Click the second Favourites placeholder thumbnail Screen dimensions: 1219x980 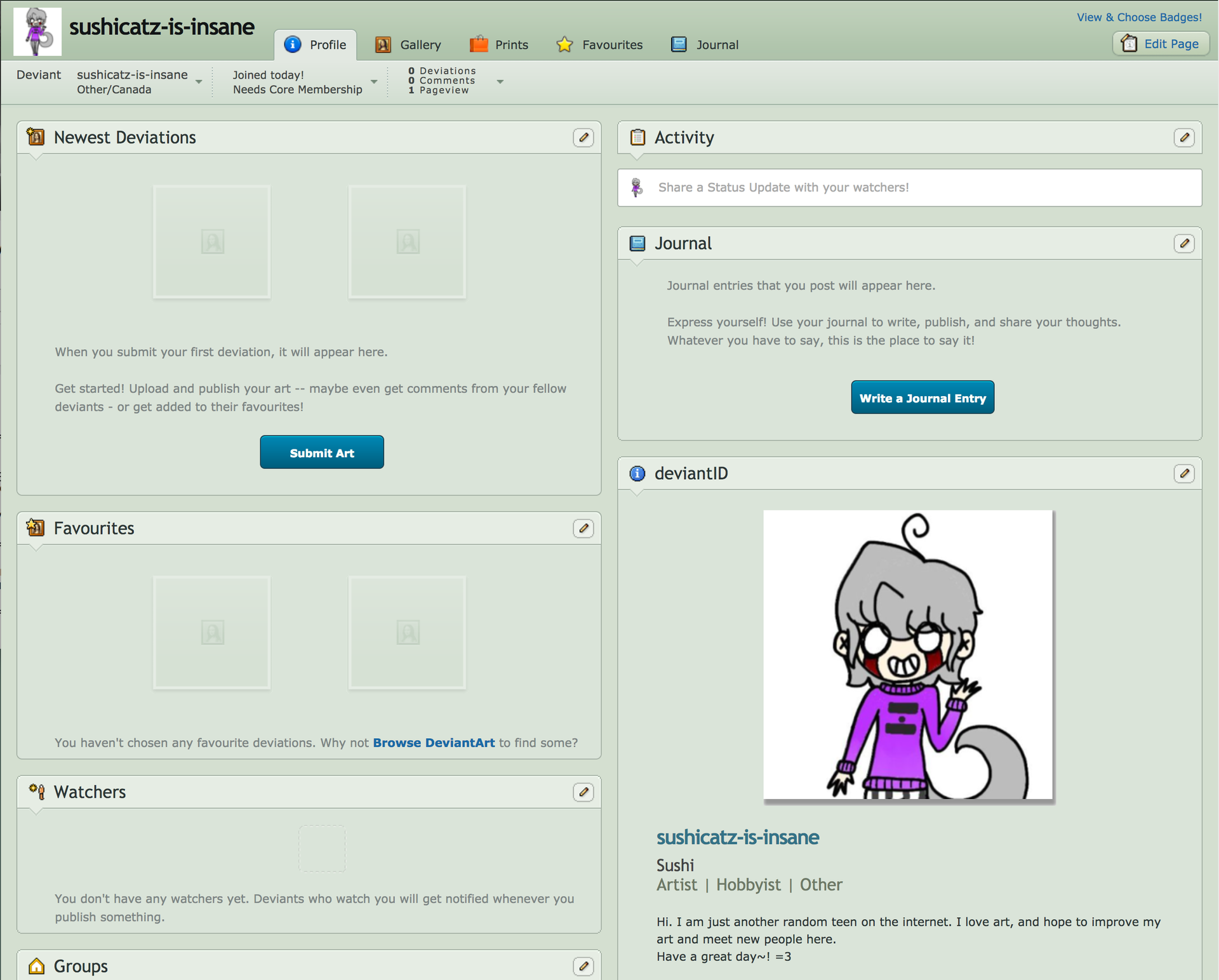pyautogui.click(x=408, y=633)
